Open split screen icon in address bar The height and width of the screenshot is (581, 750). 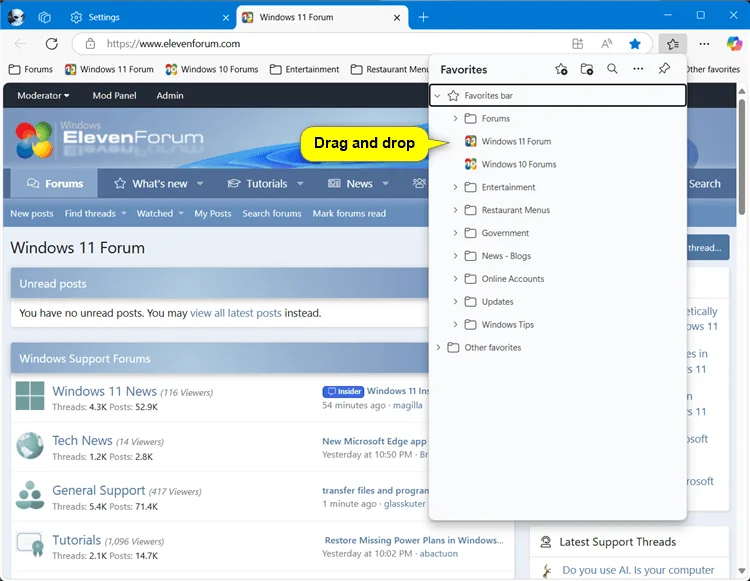coord(578,44)
